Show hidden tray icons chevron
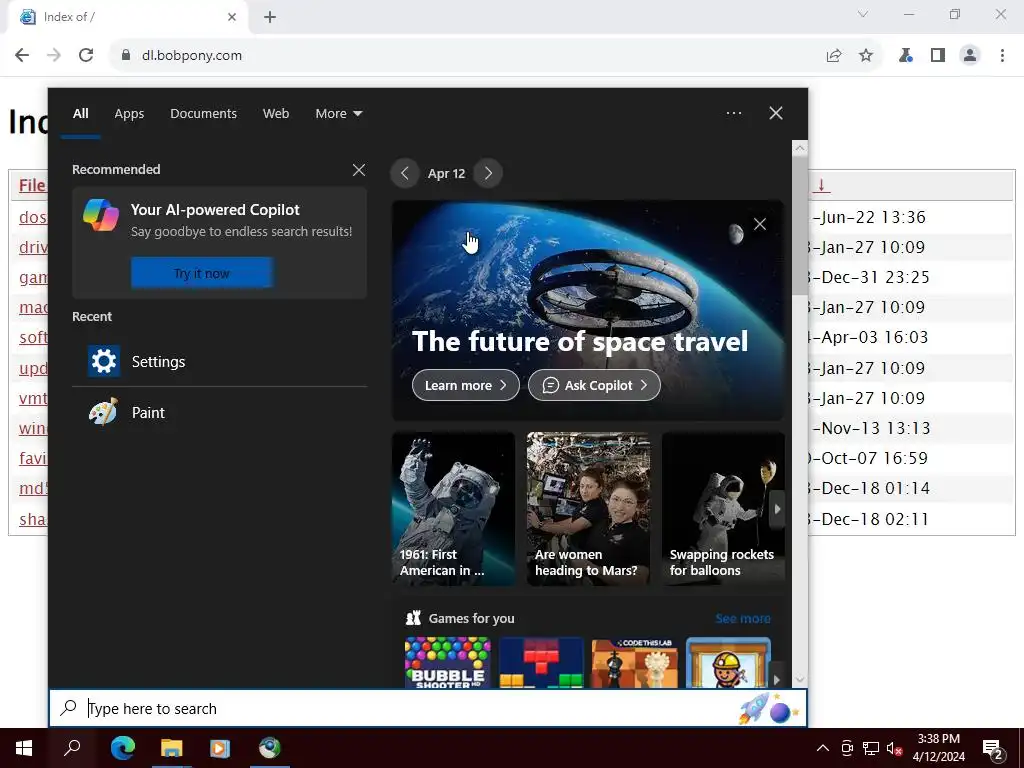 [823, 748]
